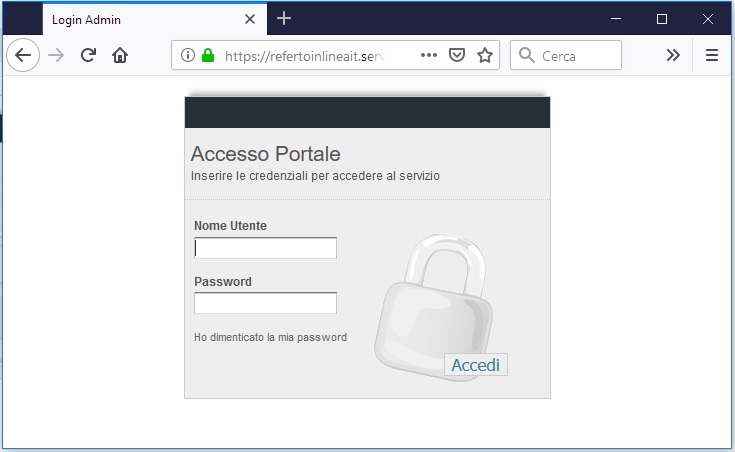Click the Cerca search box
The image size is (735, 452).
566,55
